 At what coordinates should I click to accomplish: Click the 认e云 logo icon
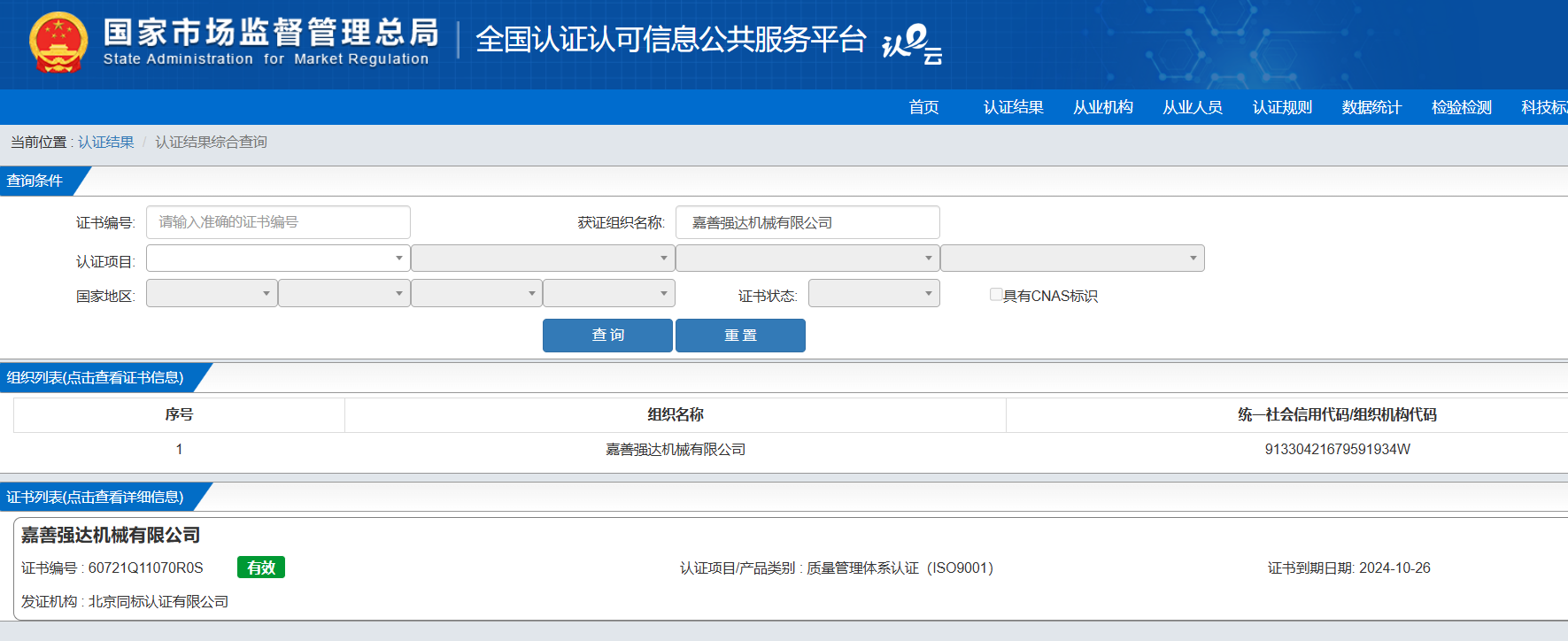coord(912,43)
